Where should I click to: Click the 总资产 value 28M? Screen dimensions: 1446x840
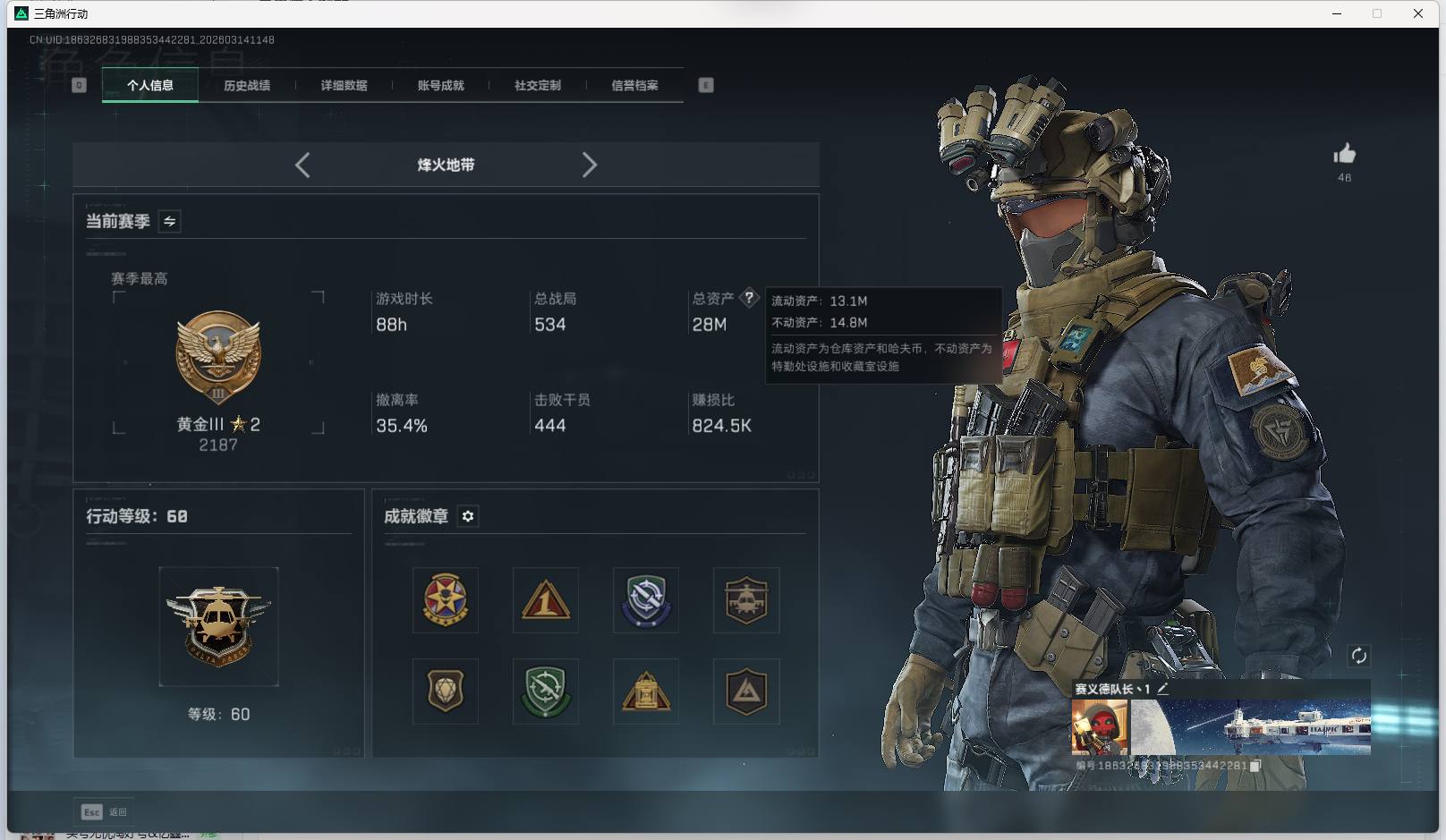point(709,325)
